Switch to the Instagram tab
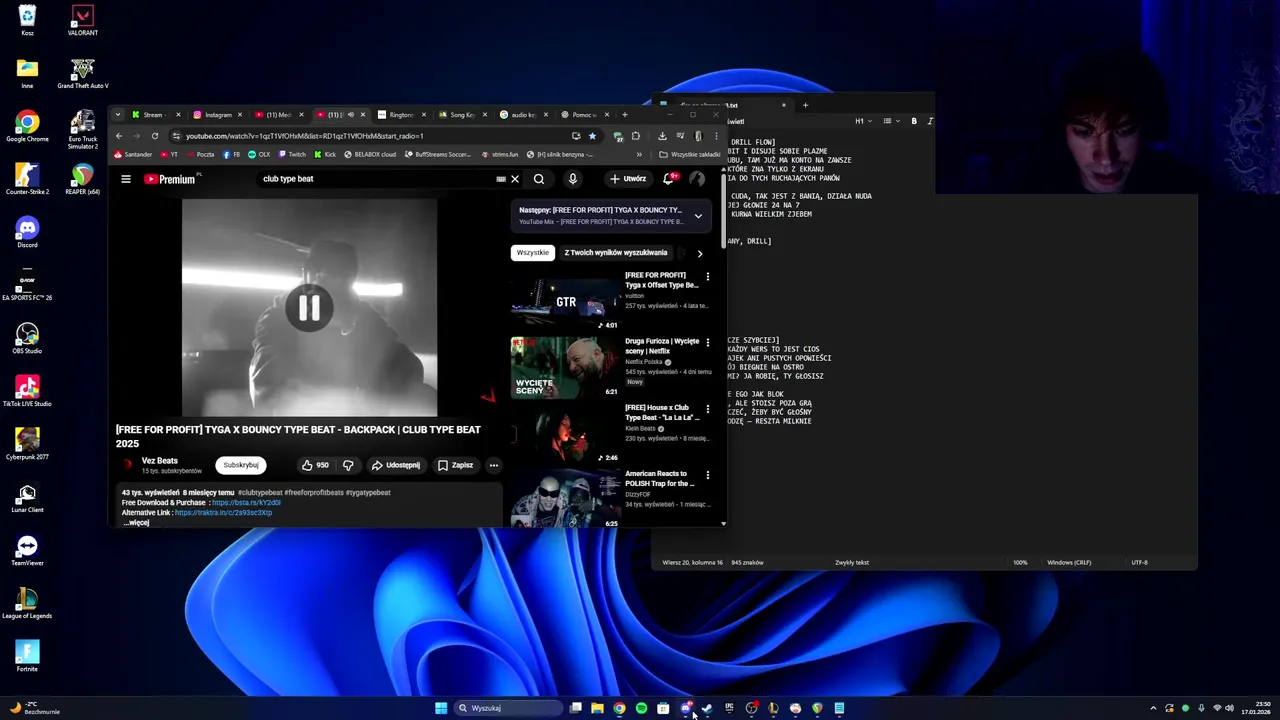1280x720 pixels. click(219, 115)
